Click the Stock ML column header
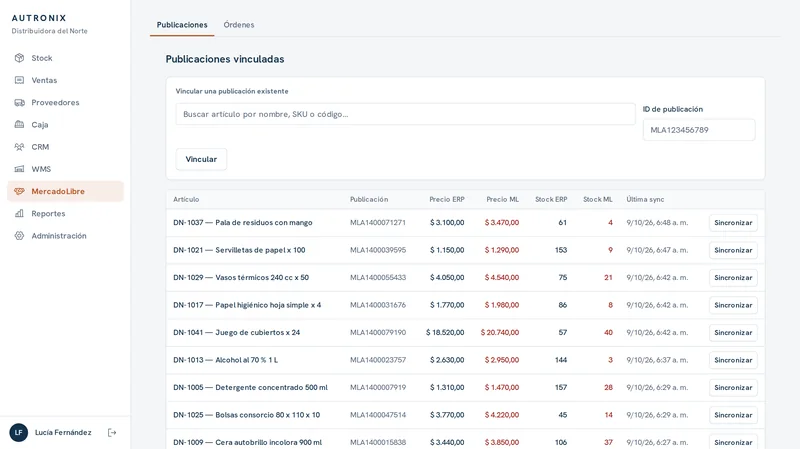This screenshot has width=800, height=449. [598, 199]
